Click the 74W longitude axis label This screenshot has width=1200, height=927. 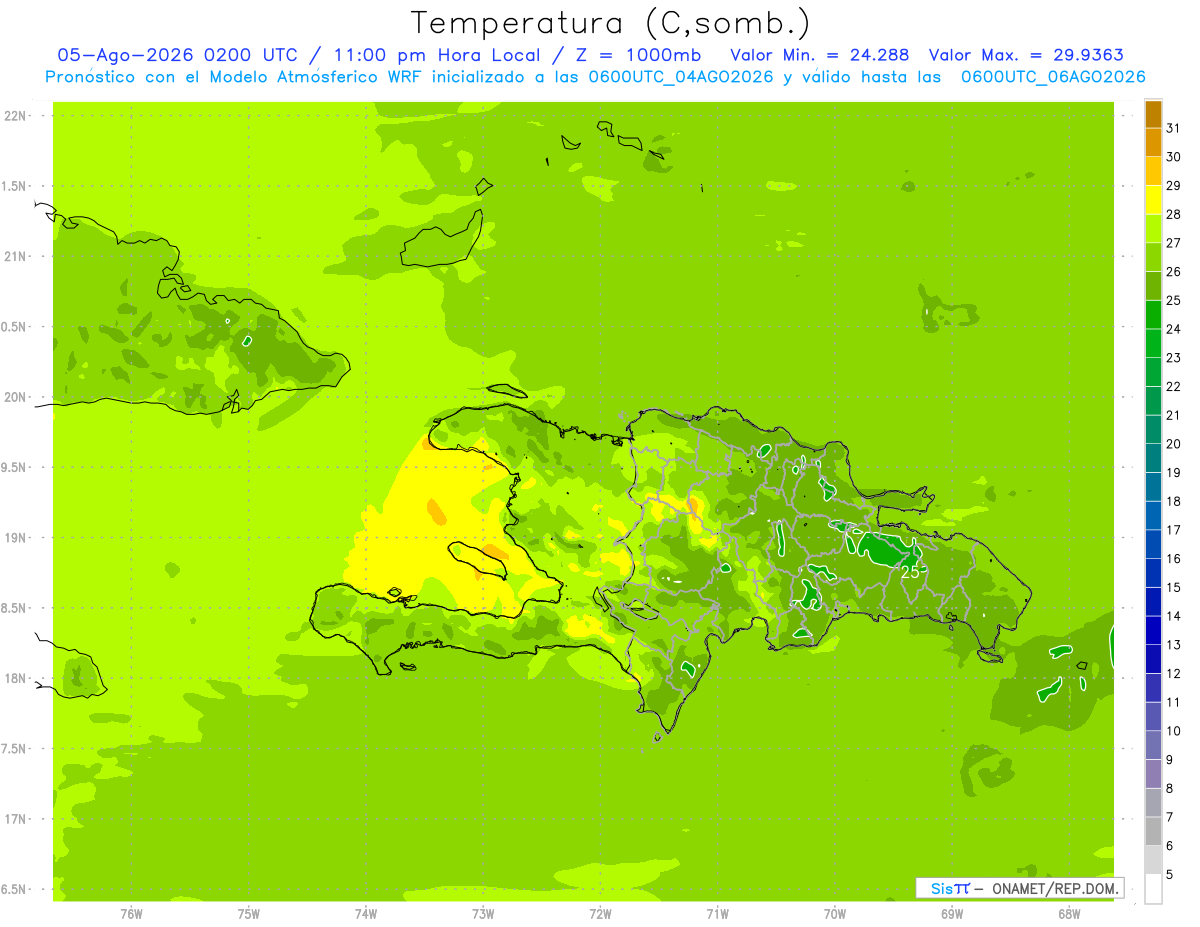[x=366, y=914]
